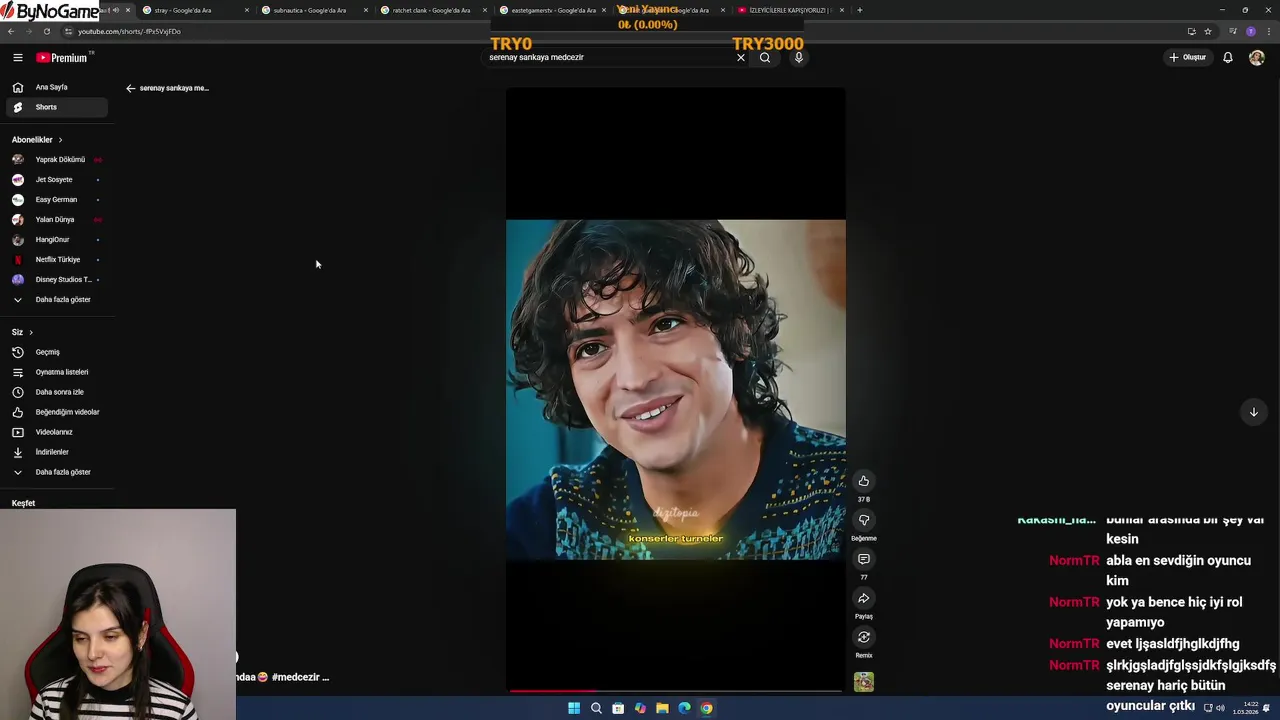Viewport: 1280px width, 720px height.
Task: Dislike the short (Beğenme)
Action: coord(864,520)
